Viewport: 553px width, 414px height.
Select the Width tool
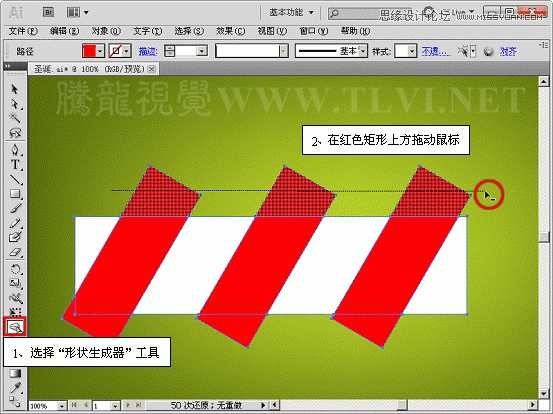pyautogui.click(x=15, y=298)
